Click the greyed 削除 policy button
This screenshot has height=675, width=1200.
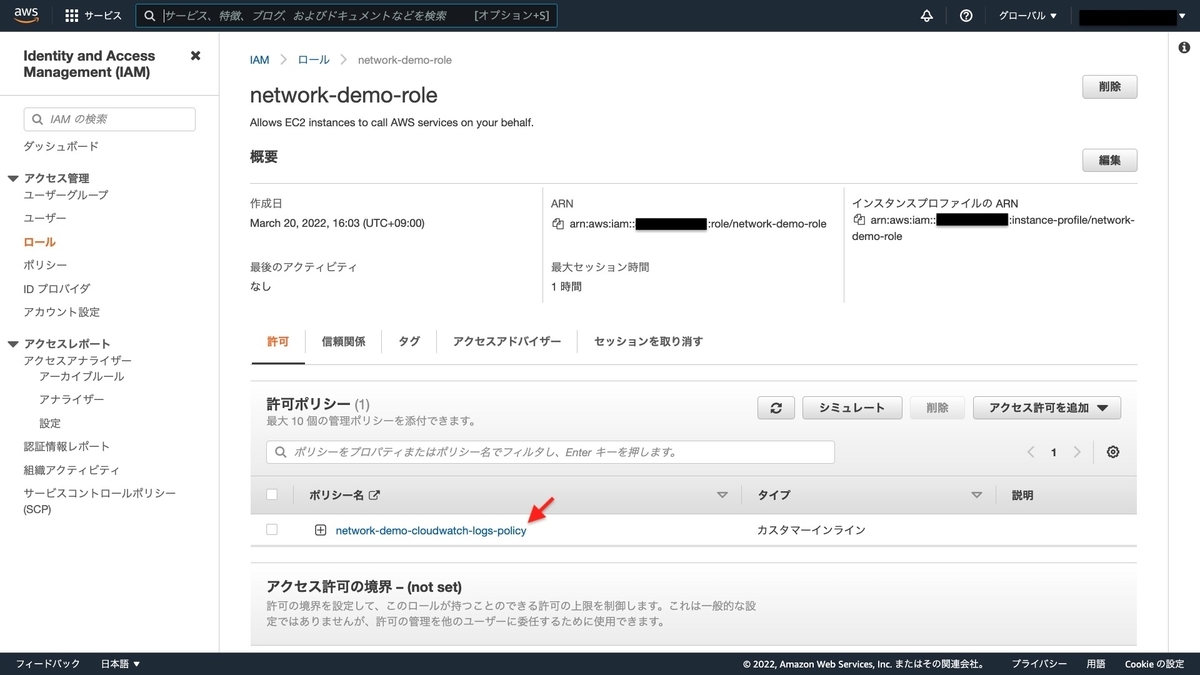click(937, 408)
